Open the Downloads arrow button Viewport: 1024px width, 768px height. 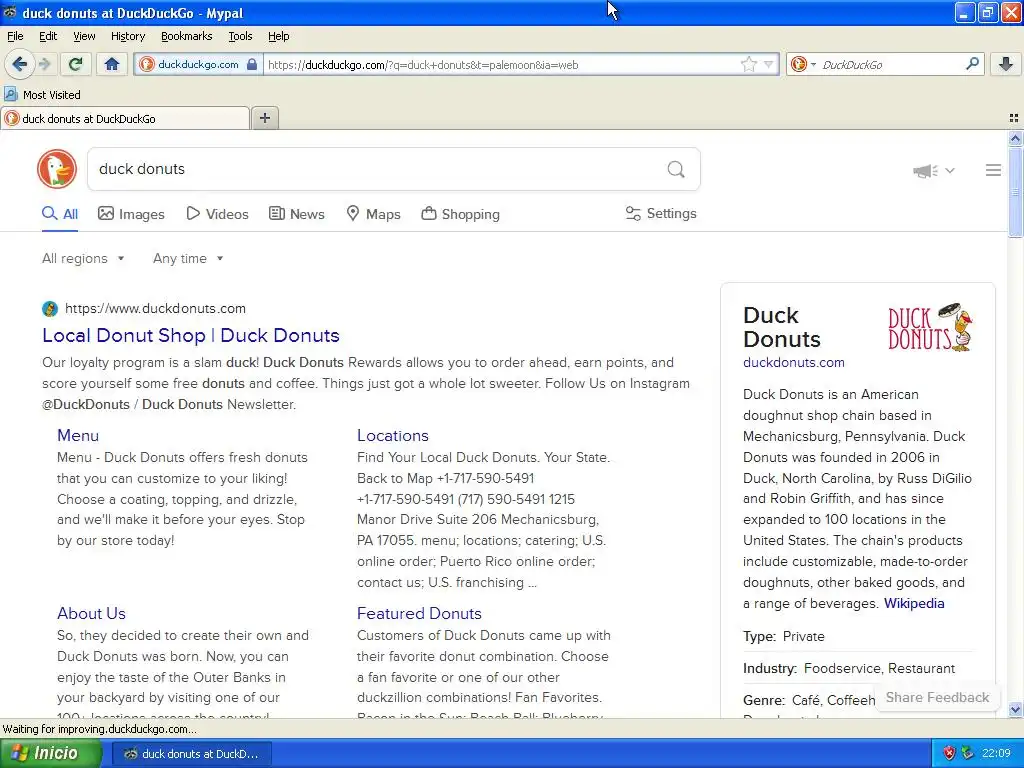coord(1006,64)
